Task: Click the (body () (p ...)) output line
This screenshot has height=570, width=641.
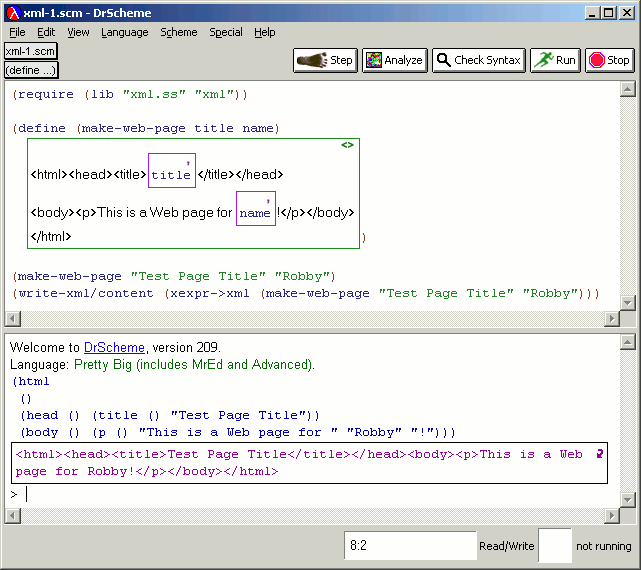Action: [x=238, y=432]
